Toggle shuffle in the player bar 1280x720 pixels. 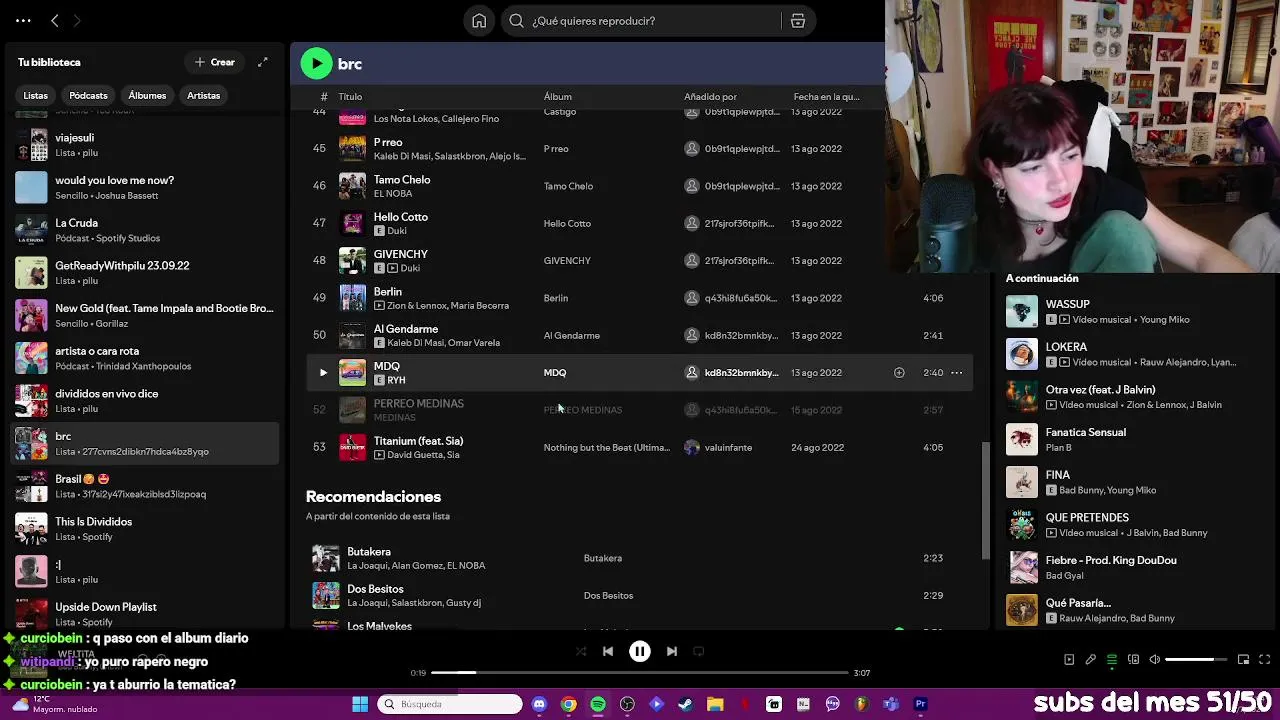click(x=581, y=651)
